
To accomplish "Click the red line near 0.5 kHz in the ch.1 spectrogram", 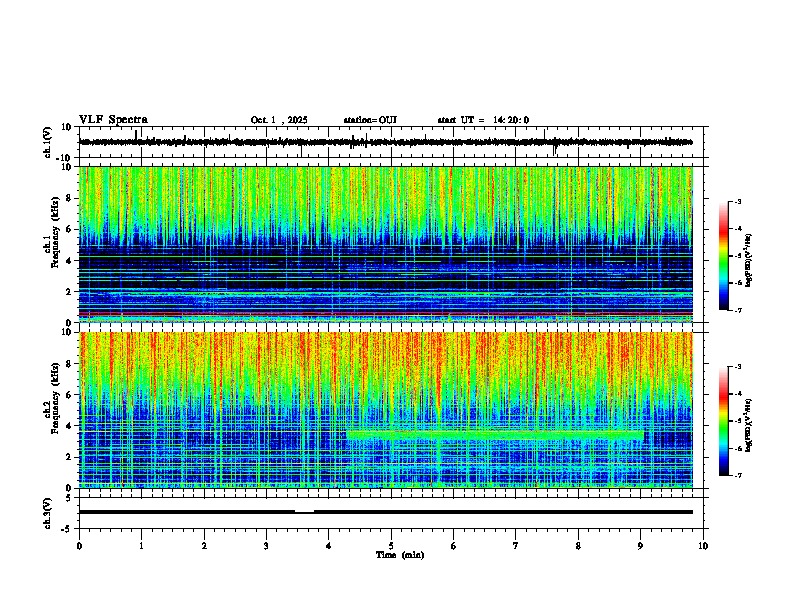I will coord(386,314).
